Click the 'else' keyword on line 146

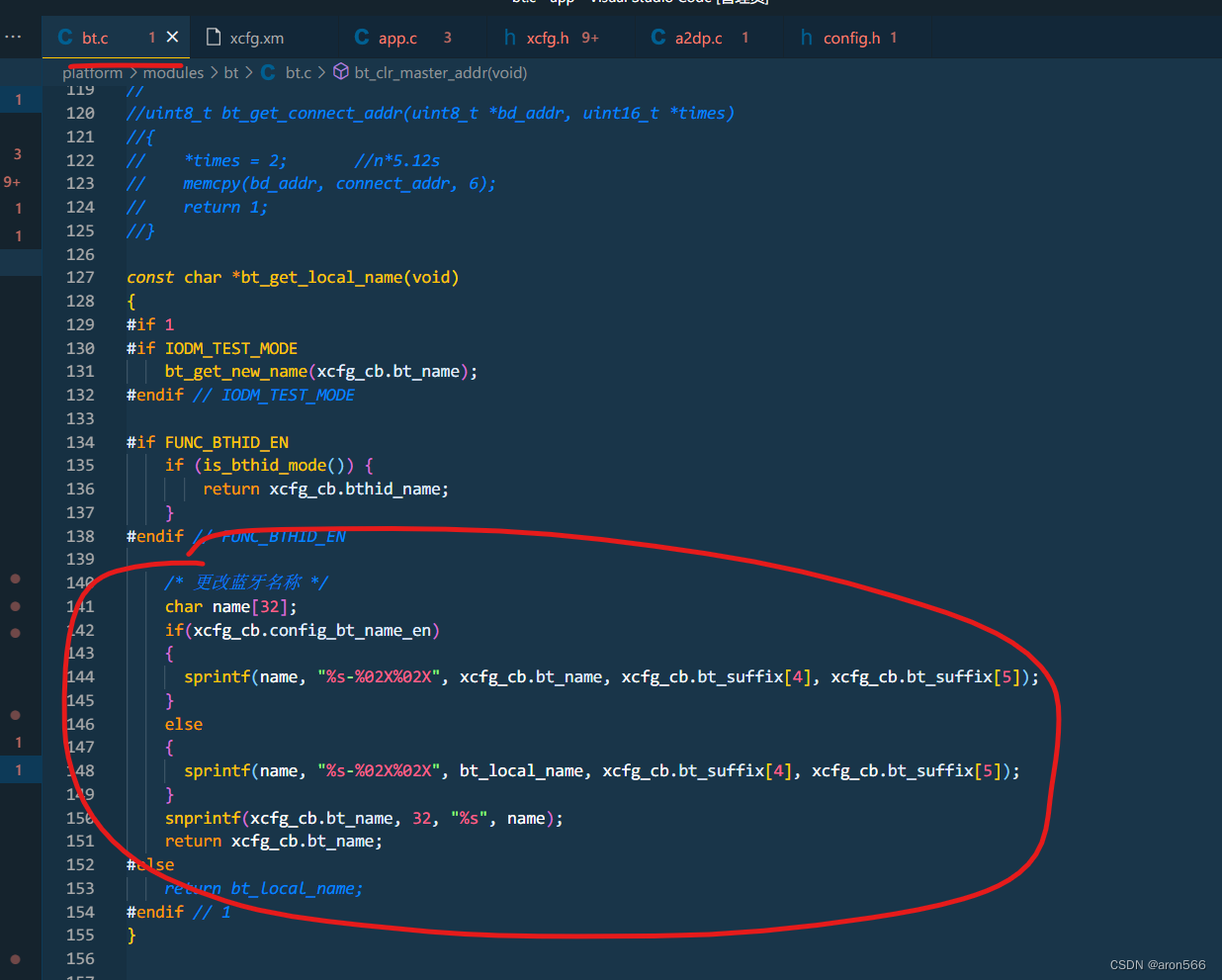pos(184,725)
